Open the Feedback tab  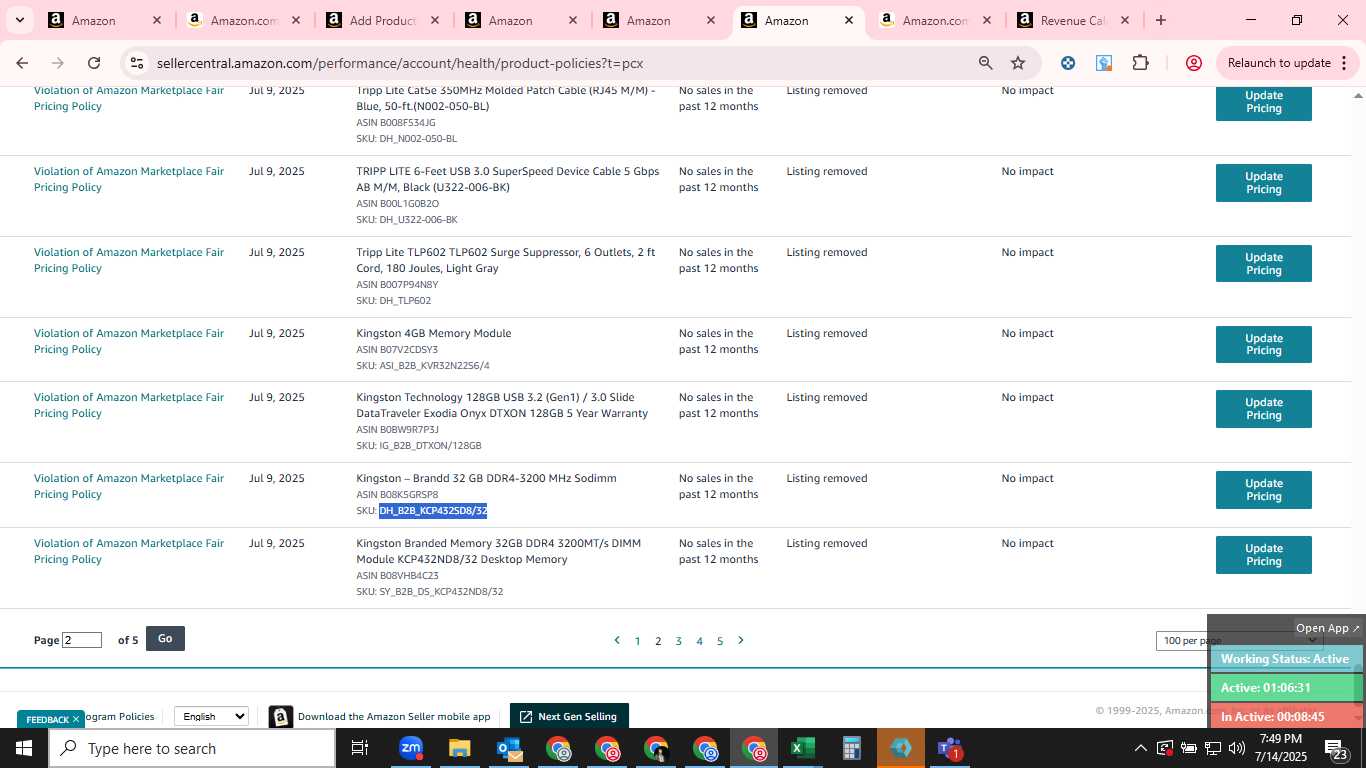(x=47, y=719)
